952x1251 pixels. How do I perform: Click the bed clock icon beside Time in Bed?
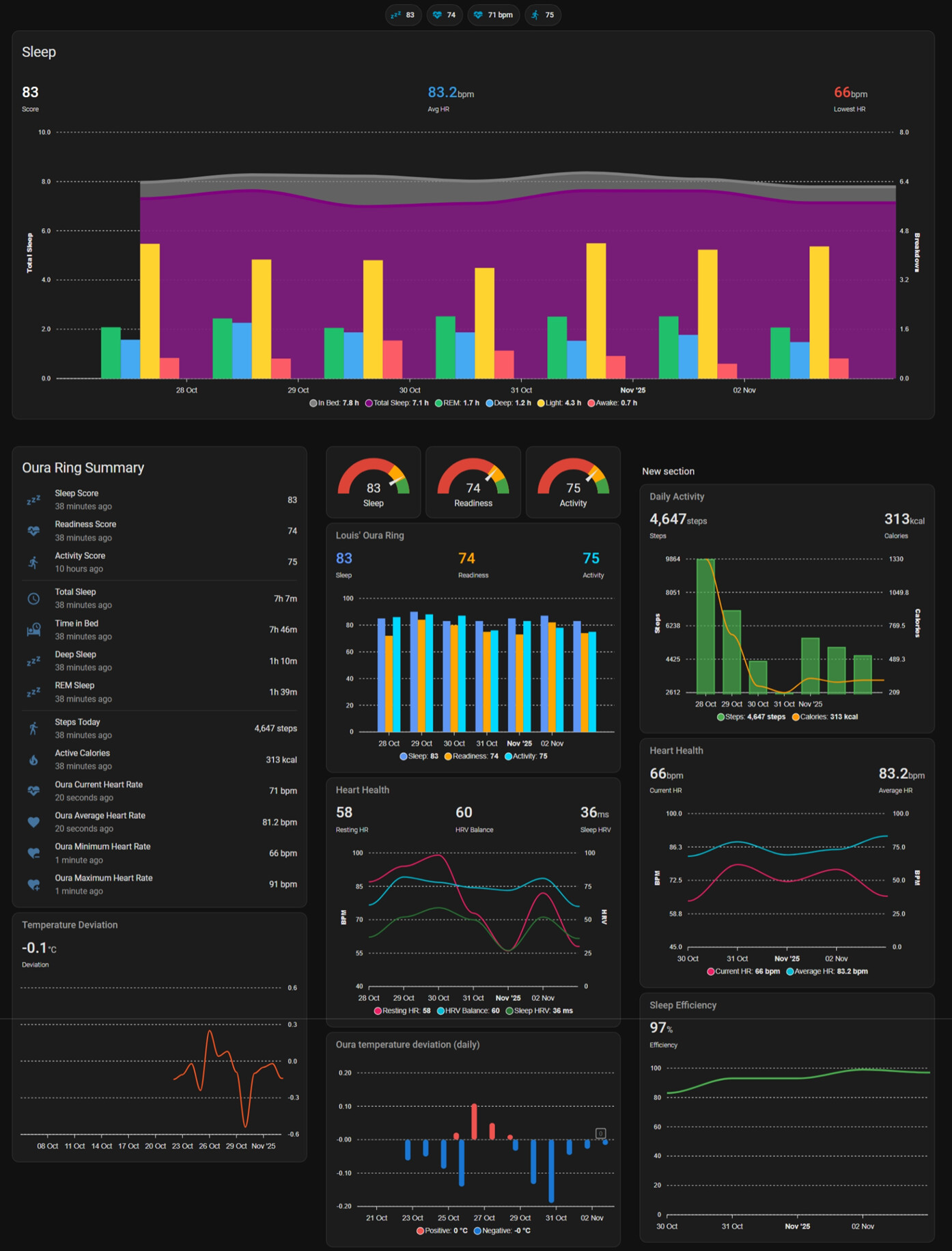33,630
